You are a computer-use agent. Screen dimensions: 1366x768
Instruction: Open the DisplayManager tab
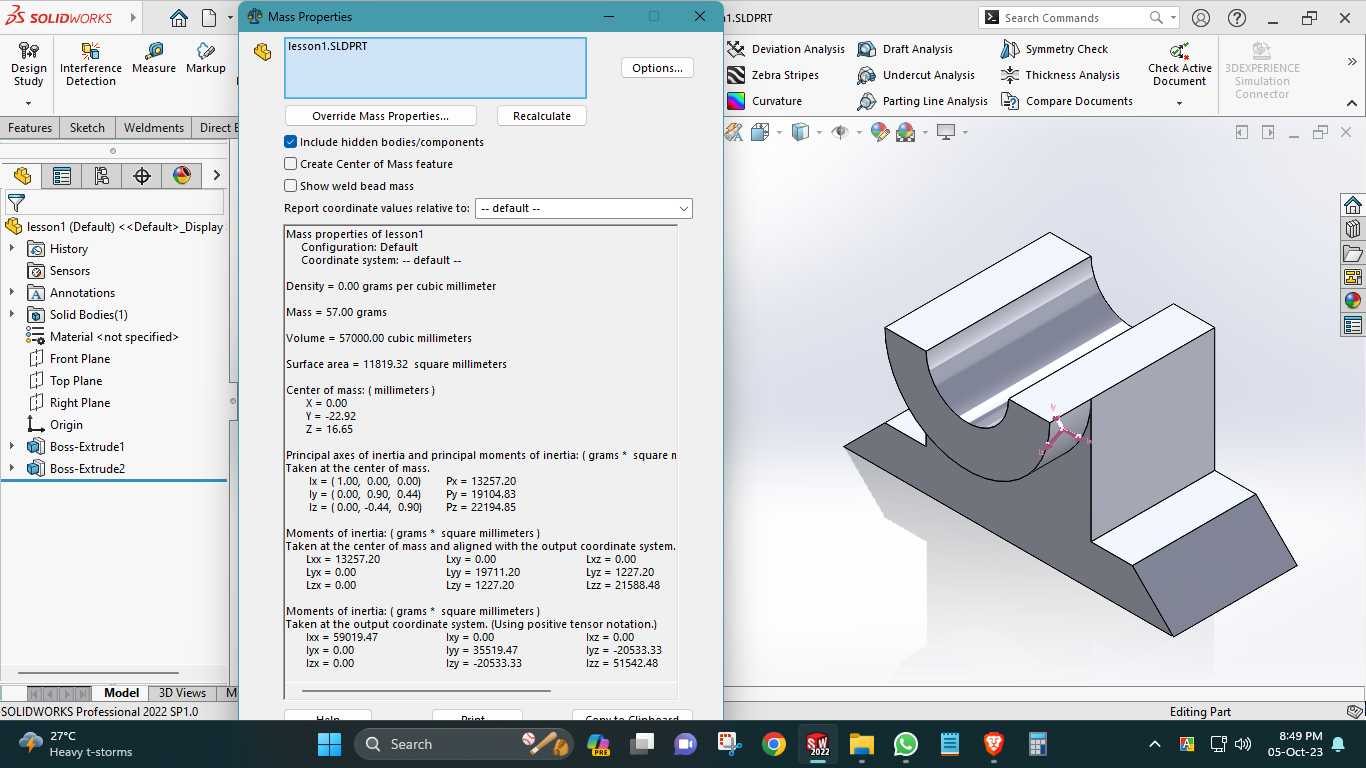point(182,176)
